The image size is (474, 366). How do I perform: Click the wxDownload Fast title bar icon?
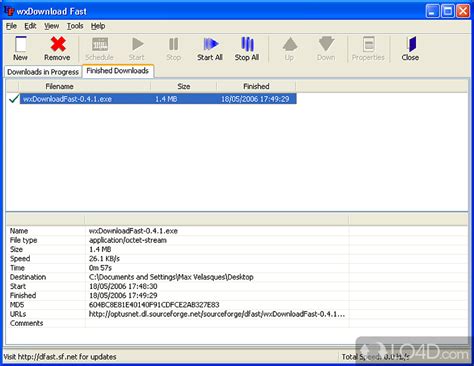pos(8,11)
